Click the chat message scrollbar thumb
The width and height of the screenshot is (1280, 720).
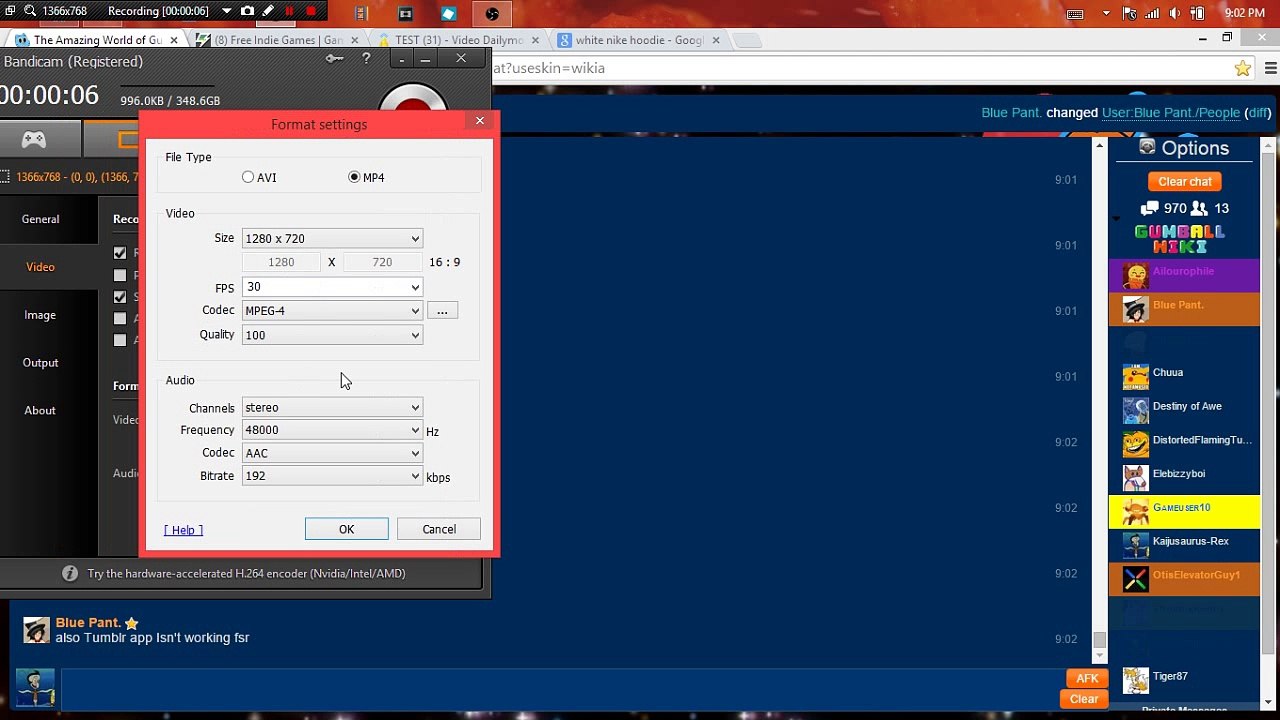[1099, 640]
